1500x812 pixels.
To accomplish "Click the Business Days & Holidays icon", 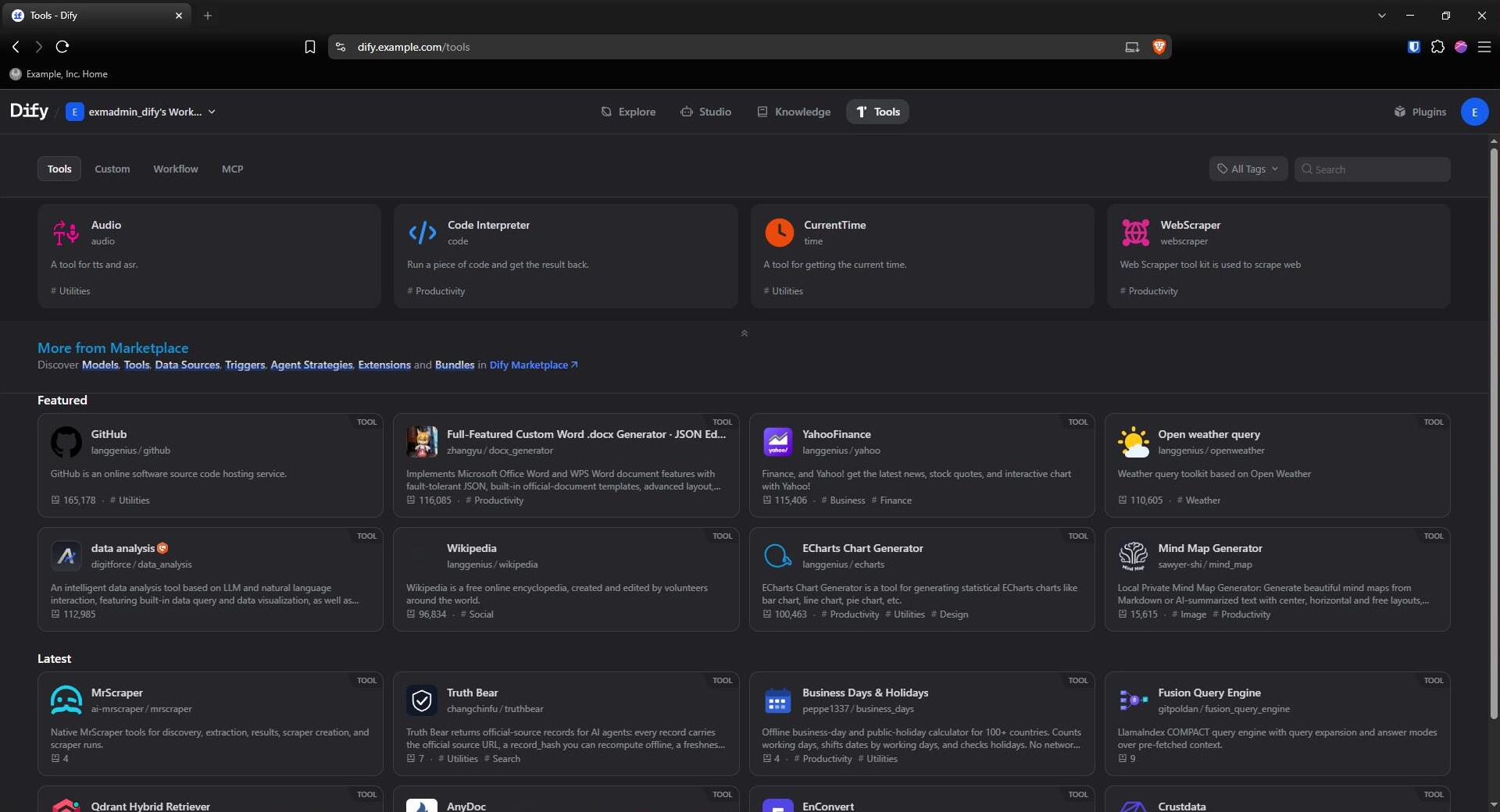I will [x=777, y=700].
